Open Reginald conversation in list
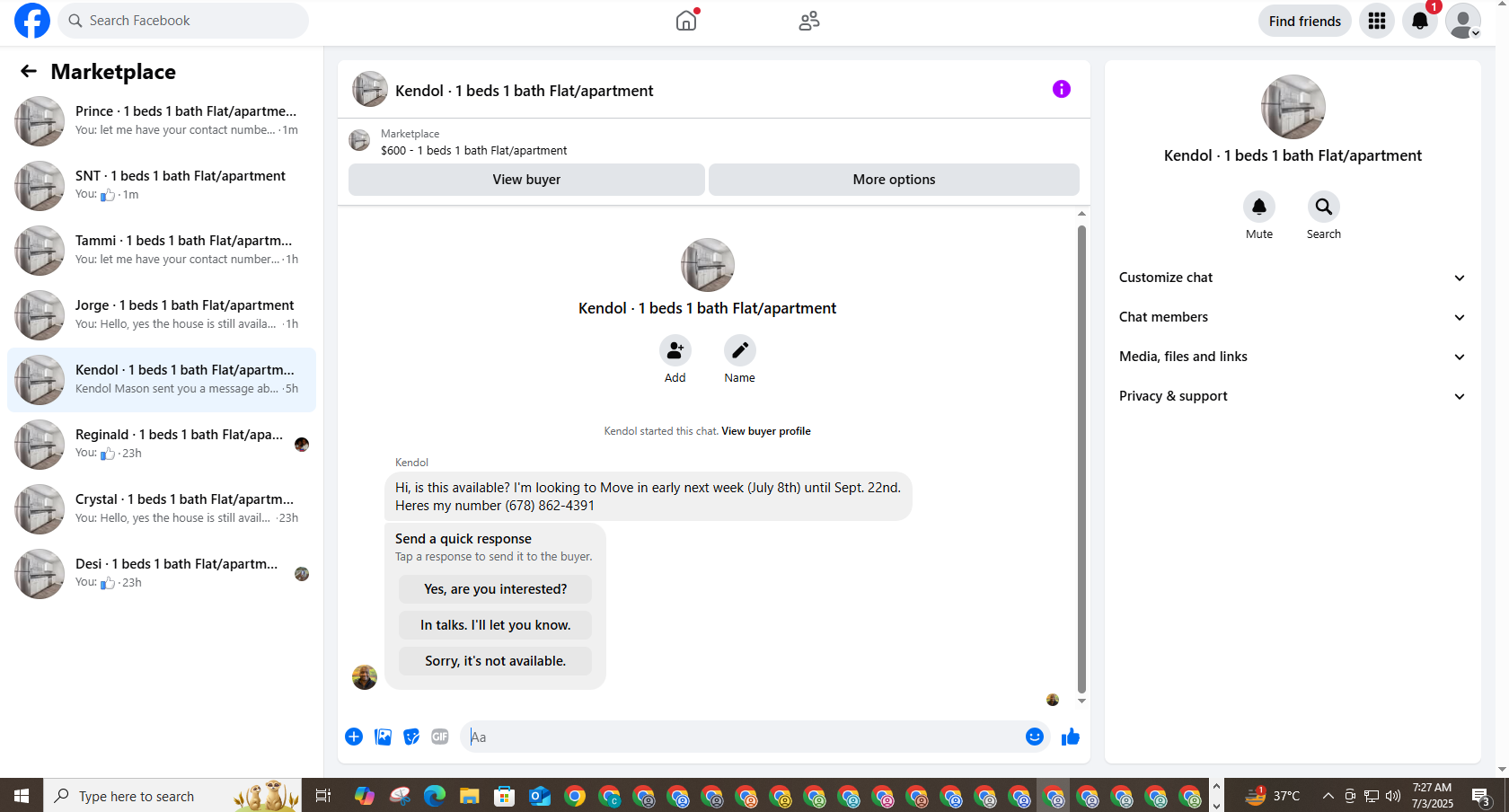This screenshot has width=1509, height=812. 162,445
